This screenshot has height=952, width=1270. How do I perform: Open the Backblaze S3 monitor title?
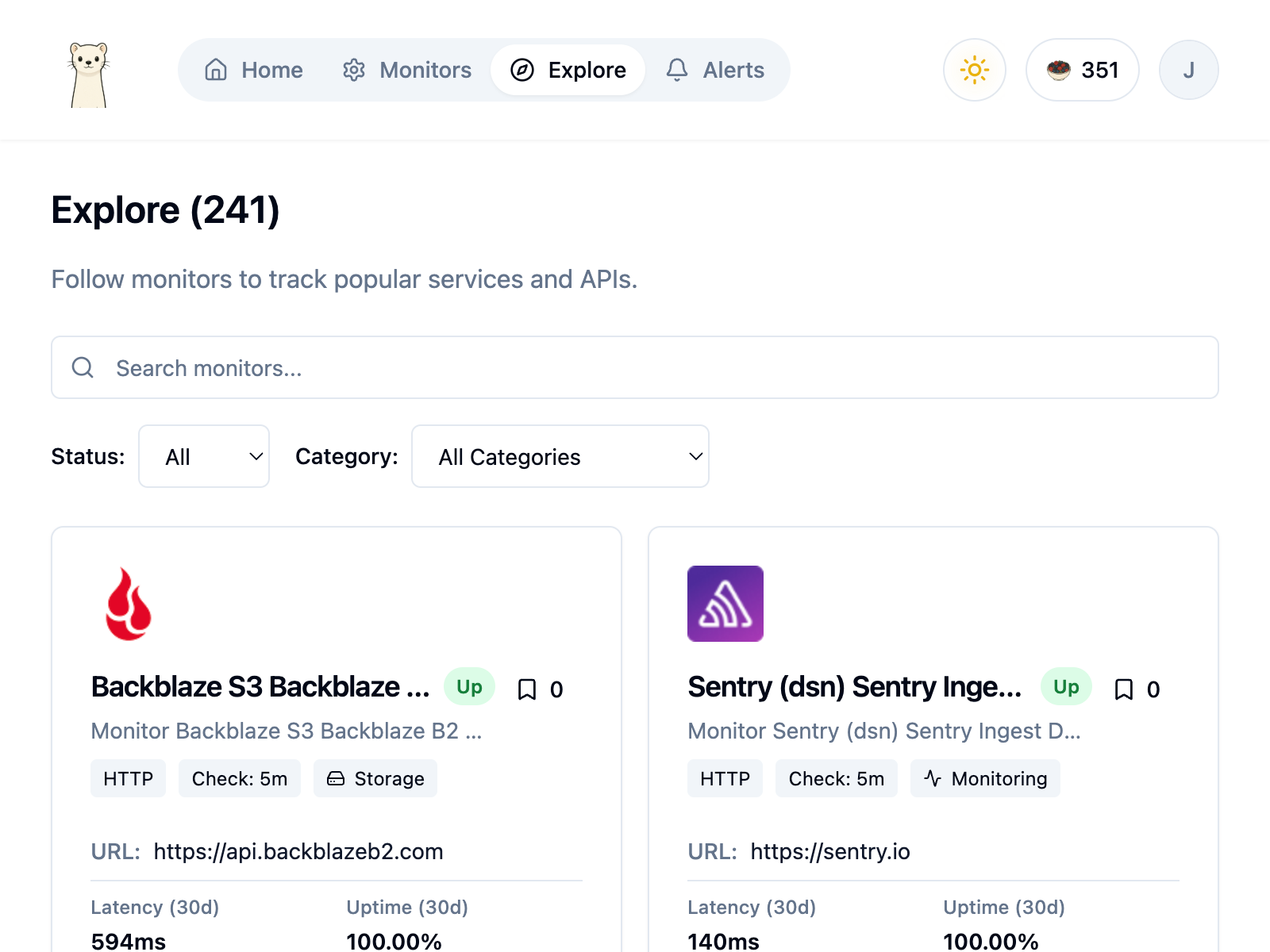point(260,687)
